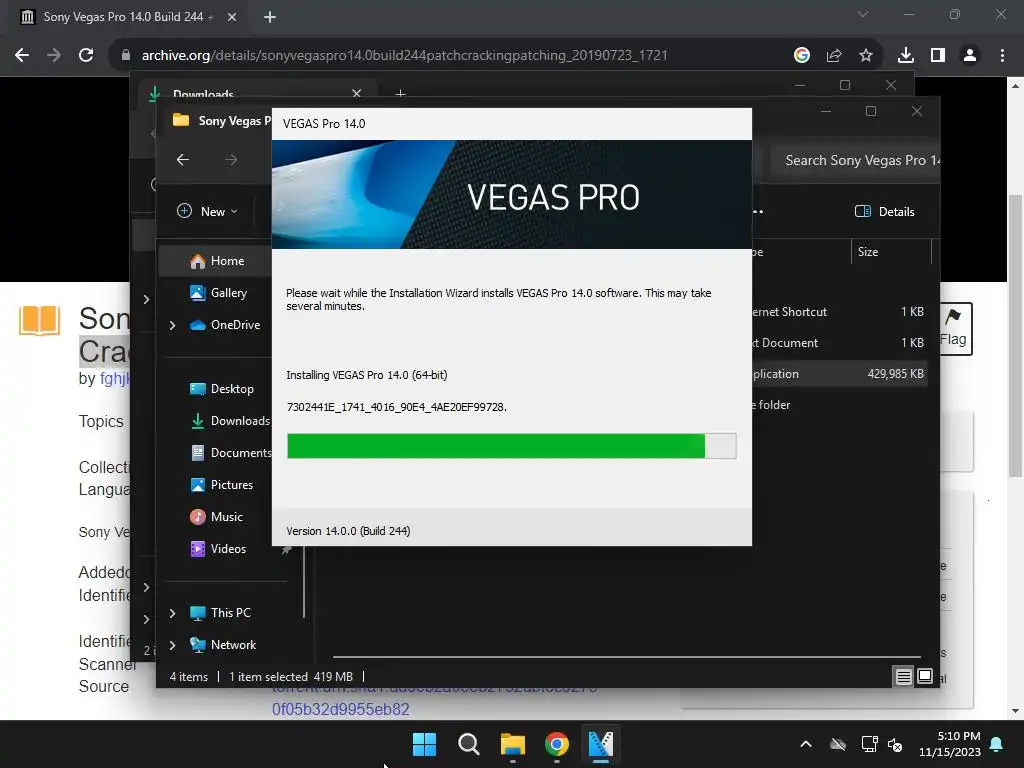Click the Search Sony Vegas Pro search box
The image size is (1024, 768).
pos(854,160)
